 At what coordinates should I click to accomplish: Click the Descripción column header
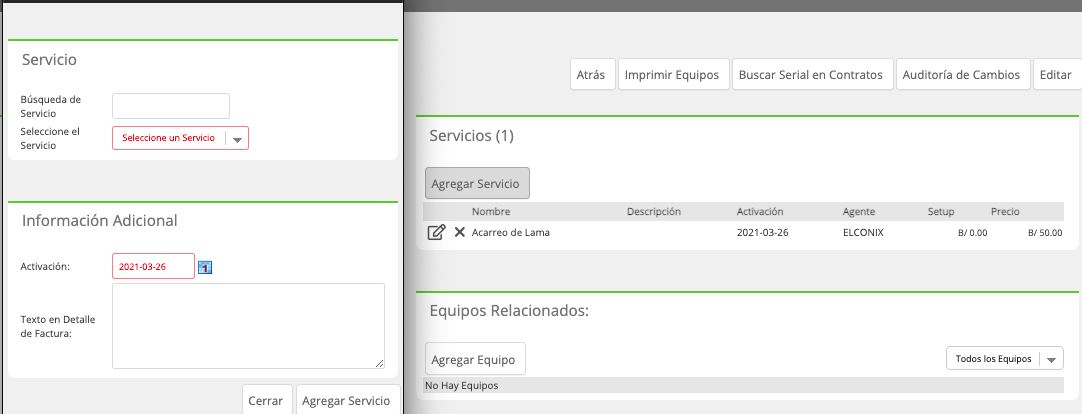click(x=653, y=212)
